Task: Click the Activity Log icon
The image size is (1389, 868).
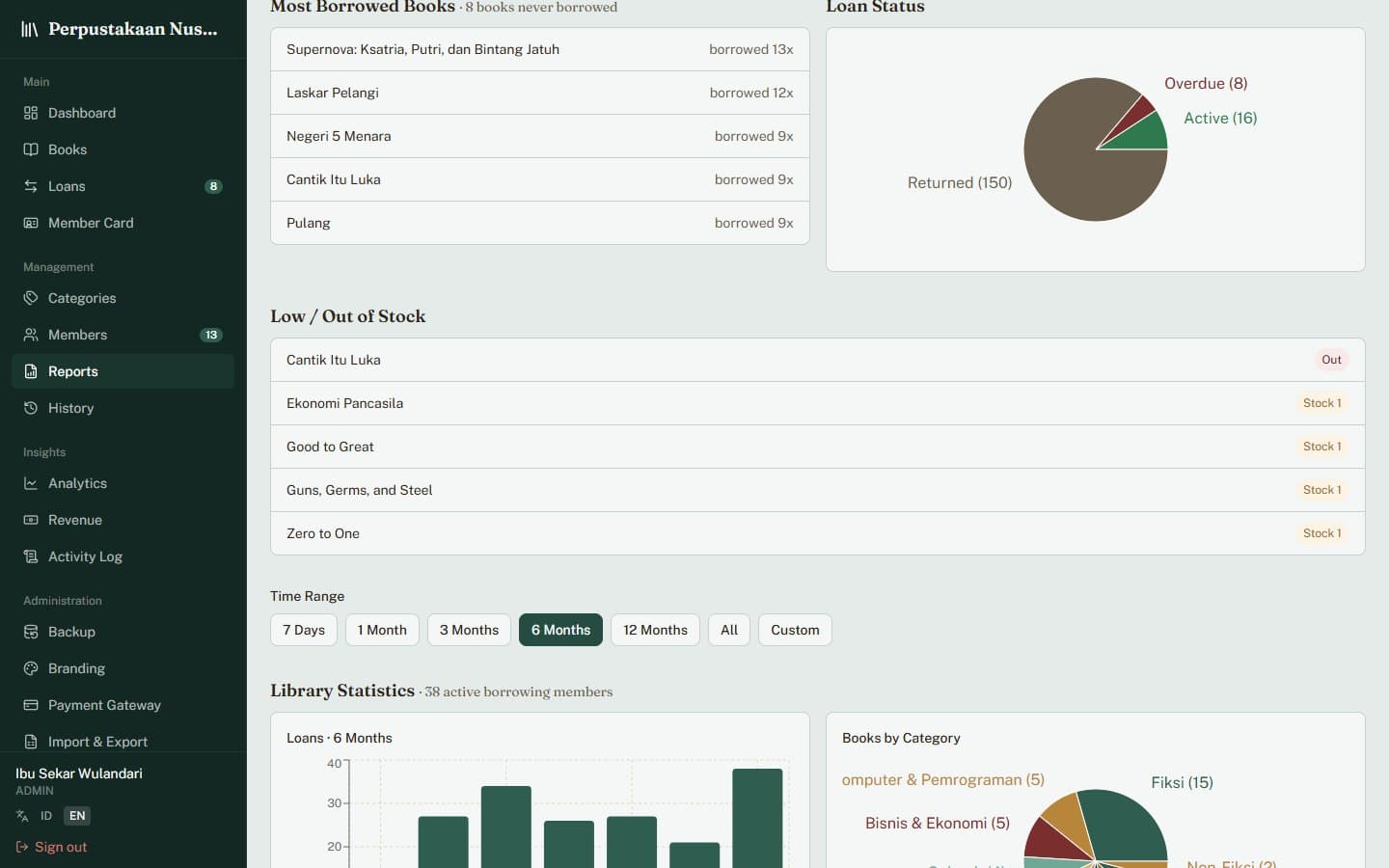Action: [31, 556]
